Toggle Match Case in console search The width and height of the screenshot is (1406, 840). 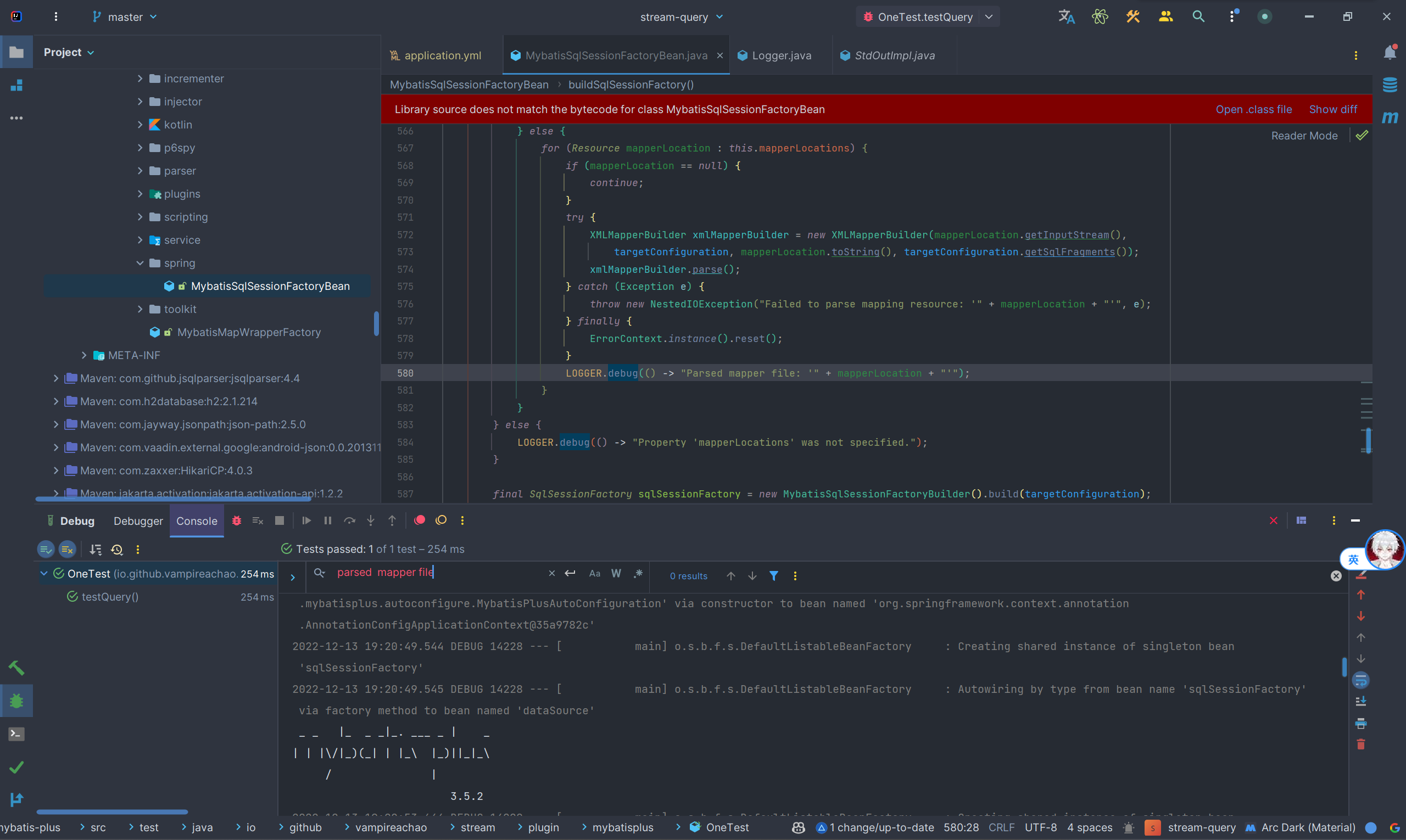pyautogui.click(x=595, y=573)
